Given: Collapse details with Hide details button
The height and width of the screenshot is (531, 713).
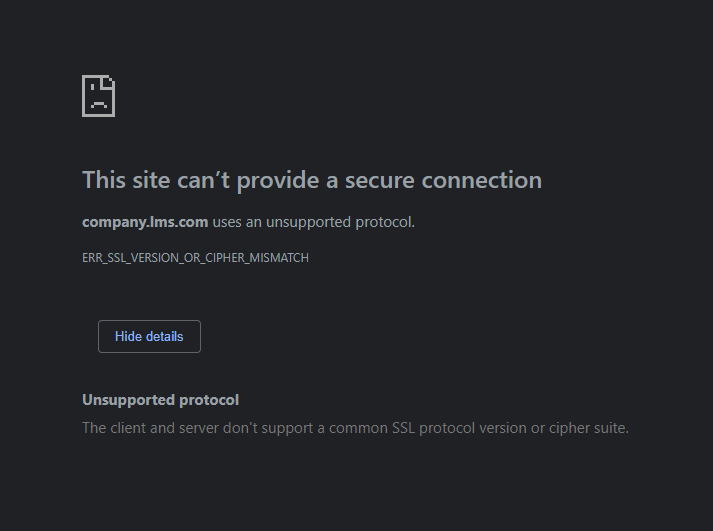Looking at the screenshot, I should point(149,336).
